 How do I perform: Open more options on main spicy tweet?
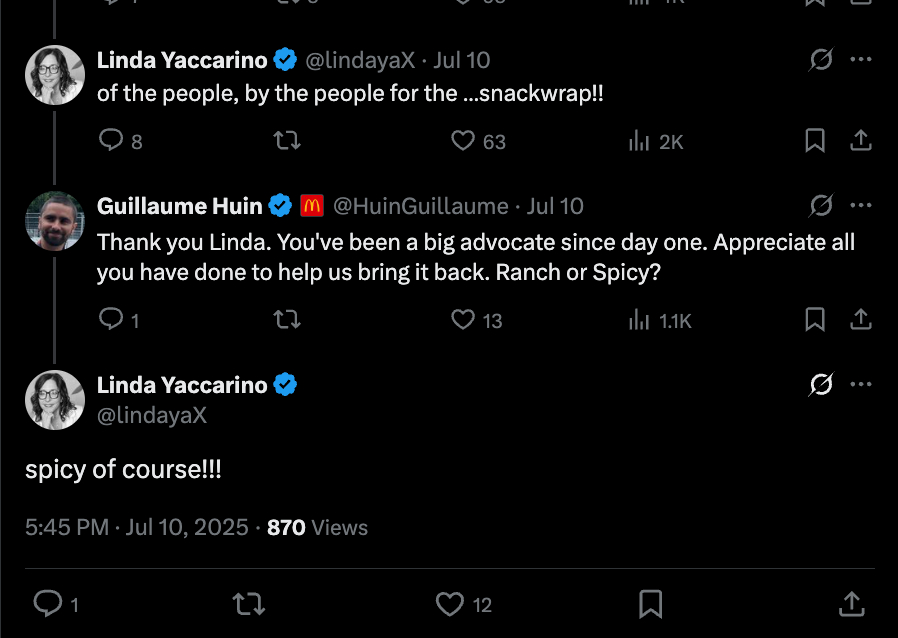(860, 385)
